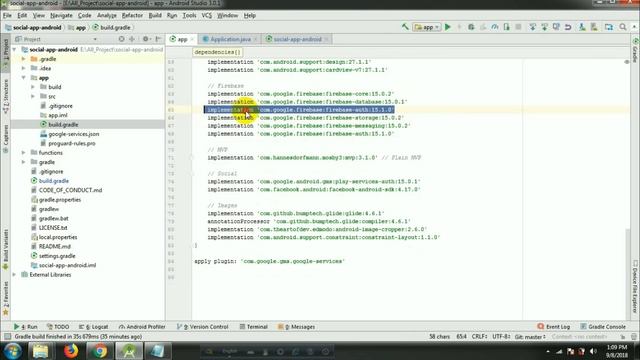The width and height of the screenshot is (640, 360).
Task: Open the Tools menu
Action: click(189, 16)
